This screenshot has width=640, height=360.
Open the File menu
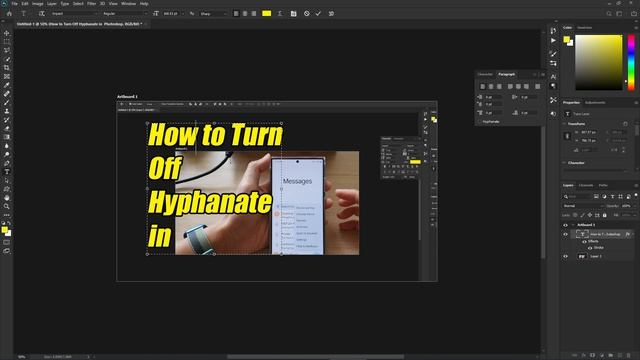[15, 4]
